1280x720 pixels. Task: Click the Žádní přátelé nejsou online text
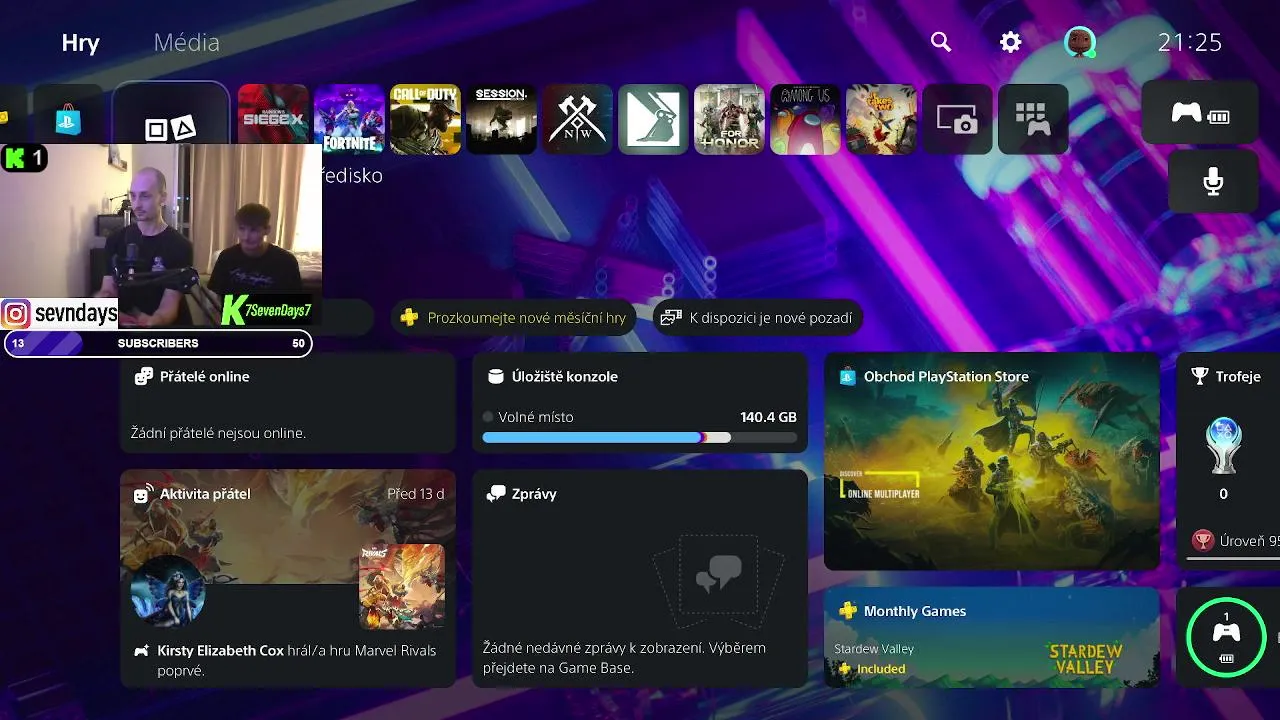pyautogui.click(x=218, y=433)
